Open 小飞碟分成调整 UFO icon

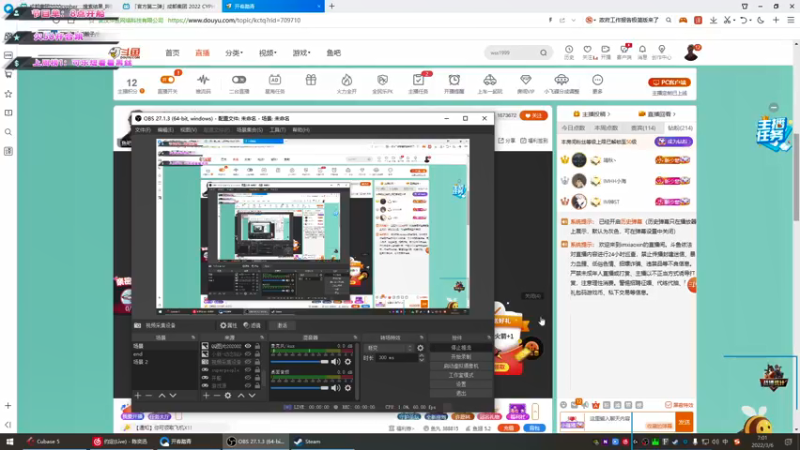tap(561, 84)
